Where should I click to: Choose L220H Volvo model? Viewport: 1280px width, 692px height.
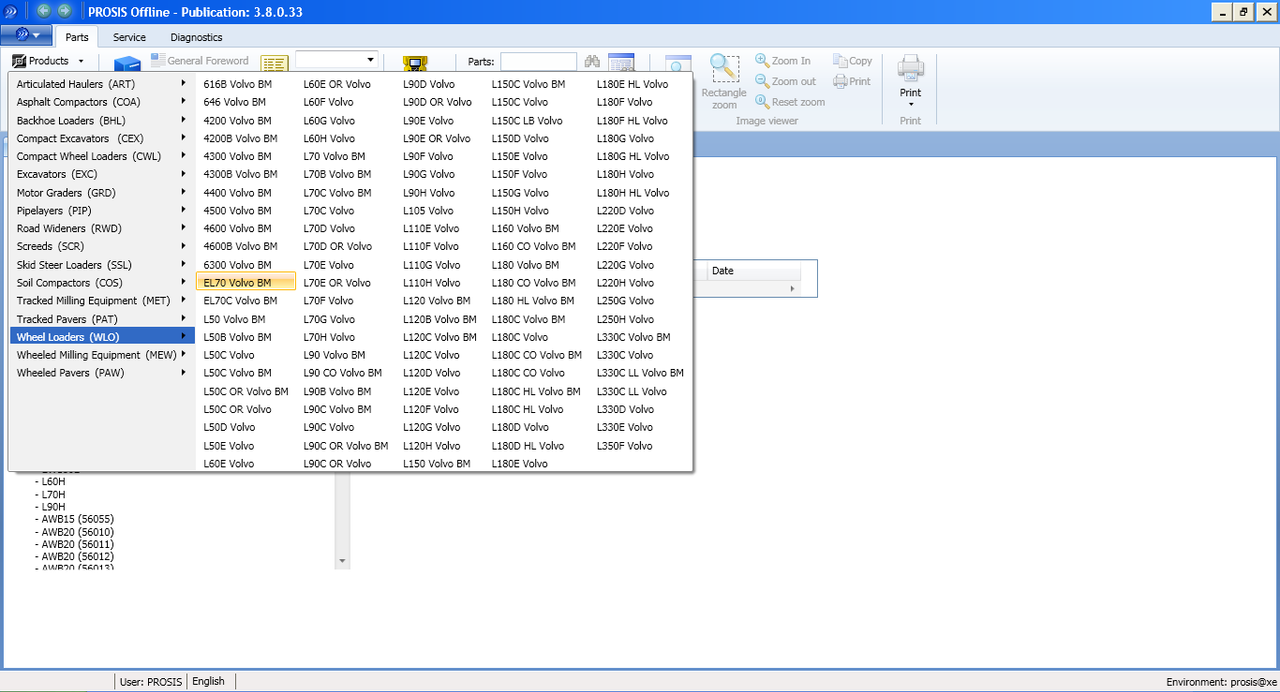tap(625, 283)
